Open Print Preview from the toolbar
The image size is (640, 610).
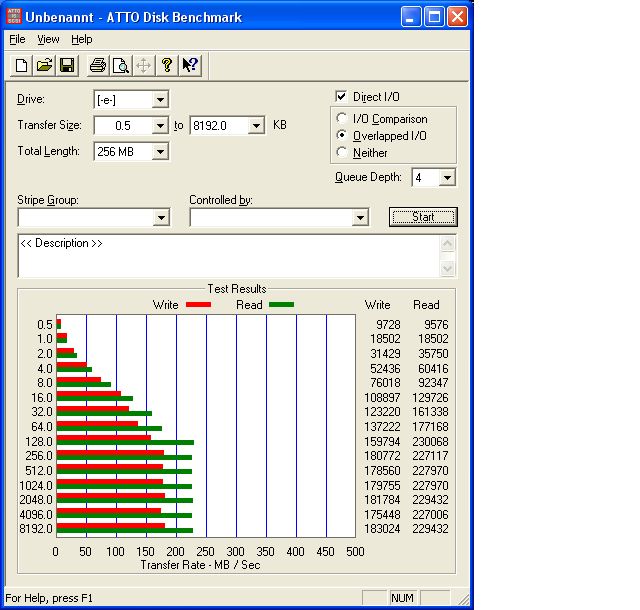(121, 65)
